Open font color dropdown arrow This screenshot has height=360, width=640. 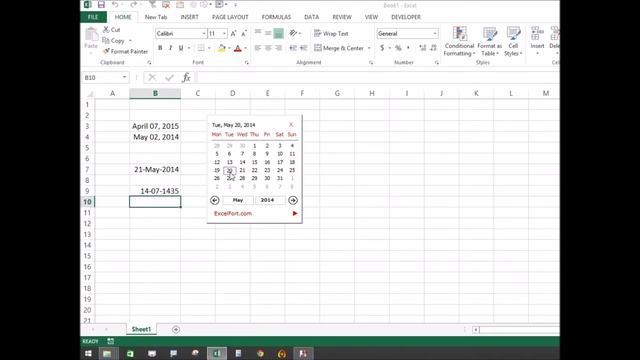[x=245, y=48]
